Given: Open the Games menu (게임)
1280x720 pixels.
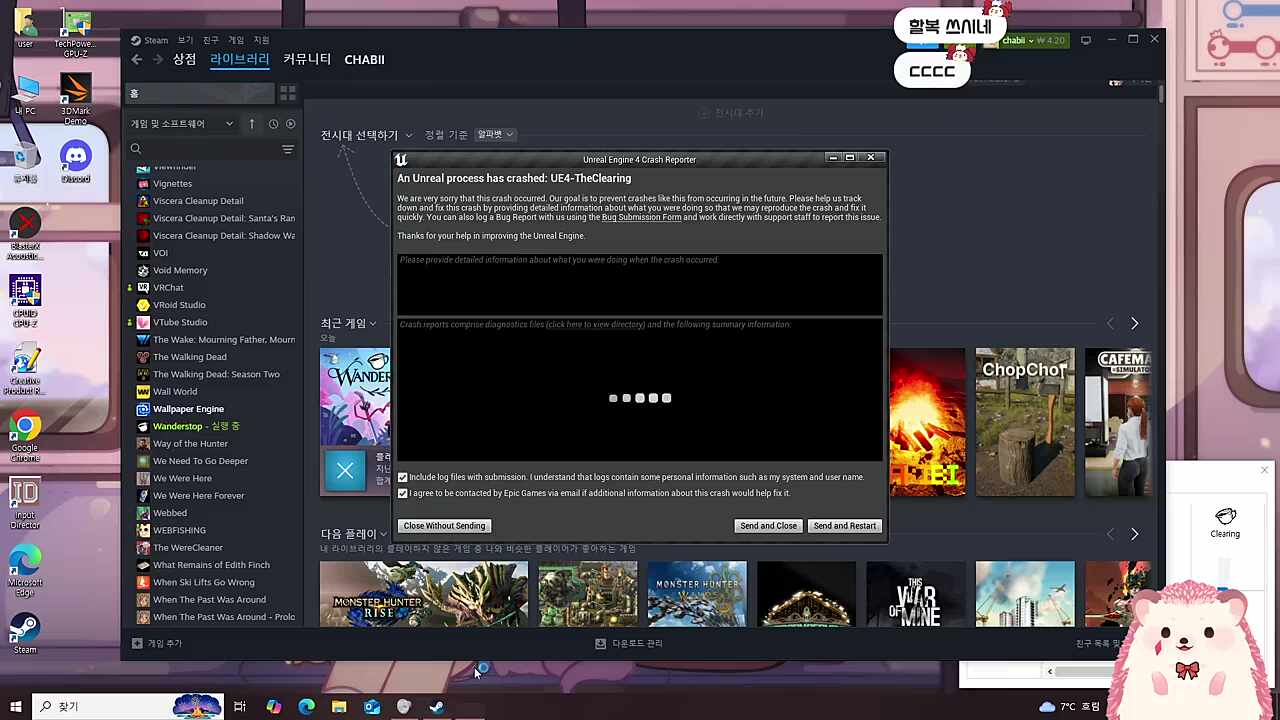Looking at the screenshot, I should coord(236,40).
